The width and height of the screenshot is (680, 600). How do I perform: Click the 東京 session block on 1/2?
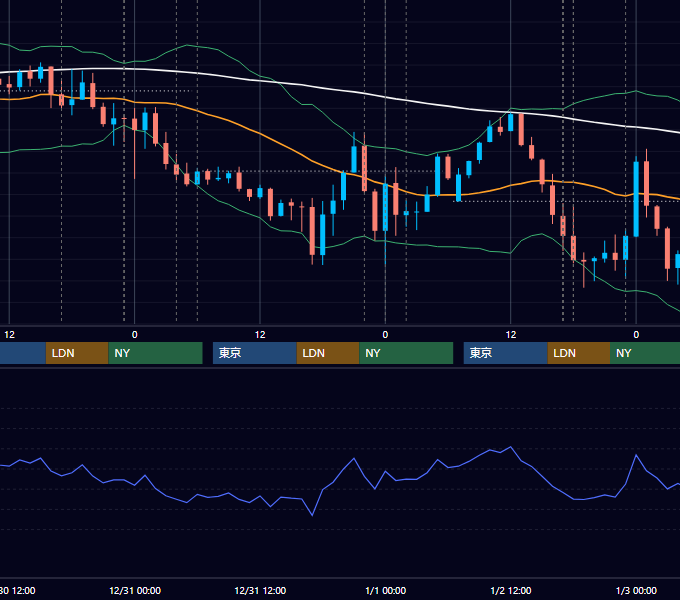coord(506,353)
